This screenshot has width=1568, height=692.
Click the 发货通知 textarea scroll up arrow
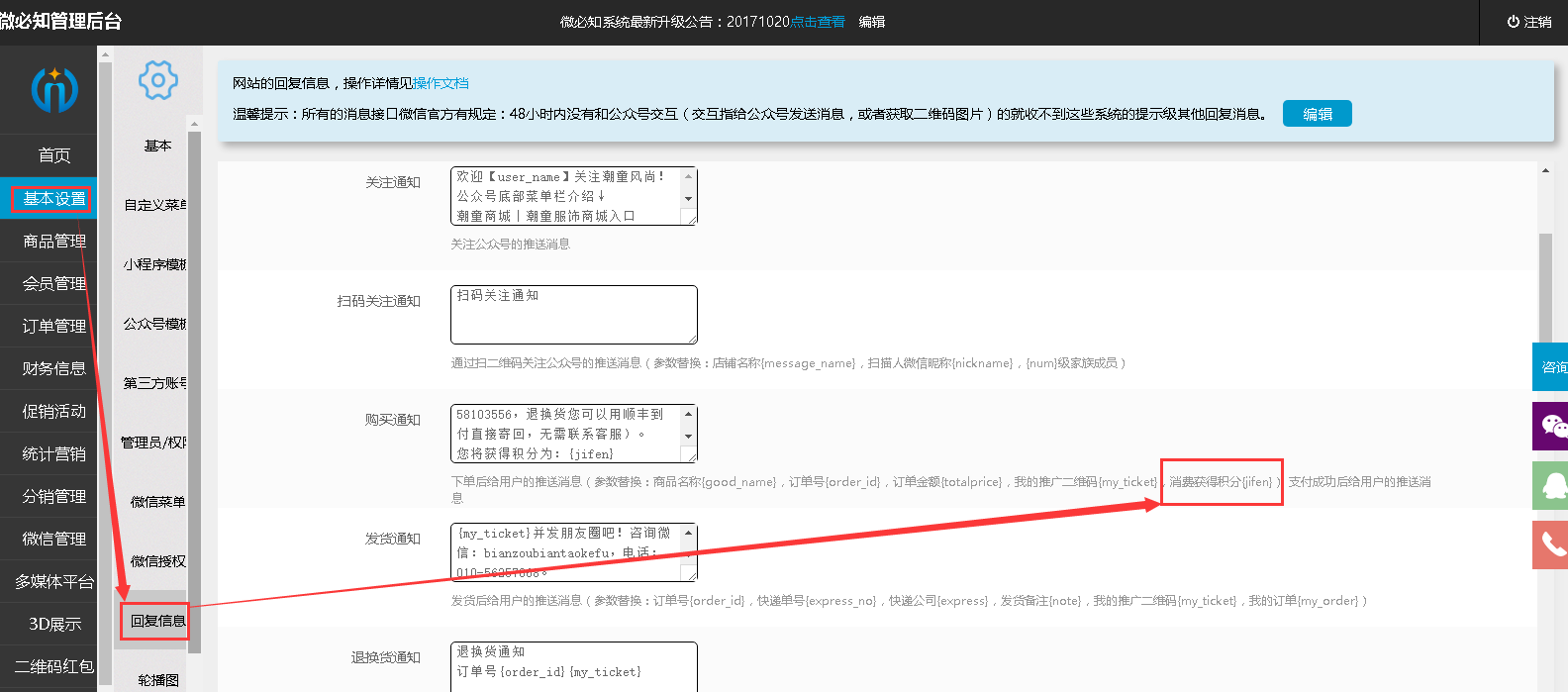point(689,532)
